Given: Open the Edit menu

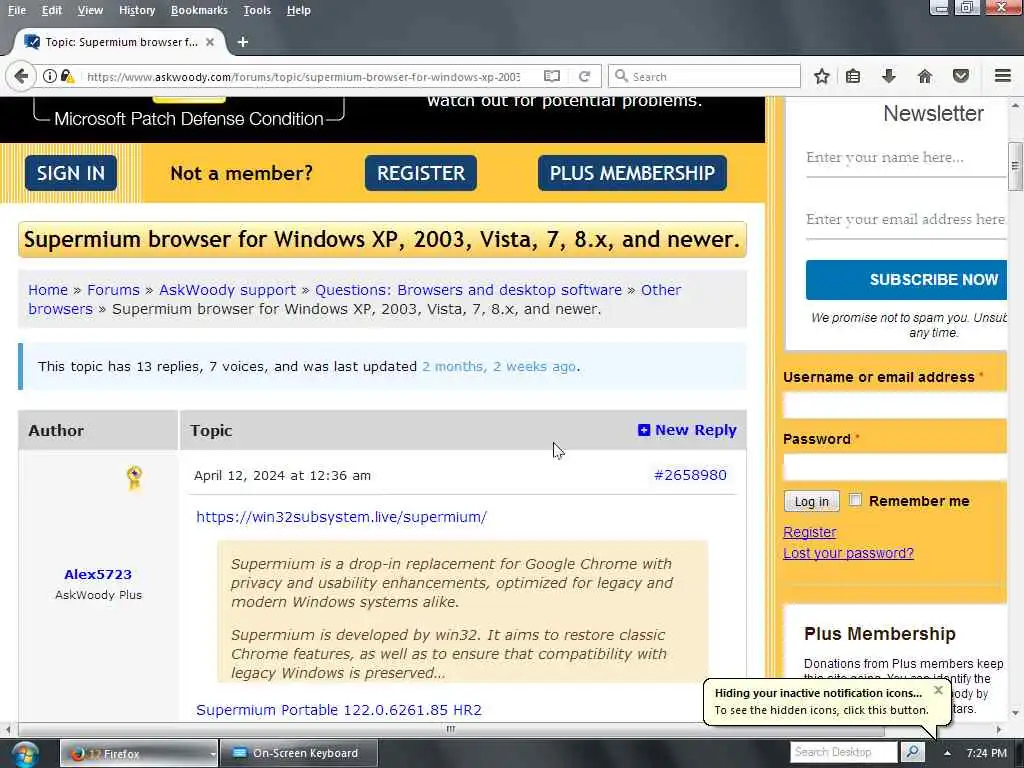Looking at the screenshot, I should pyautogui.click(x=52, y=10).
